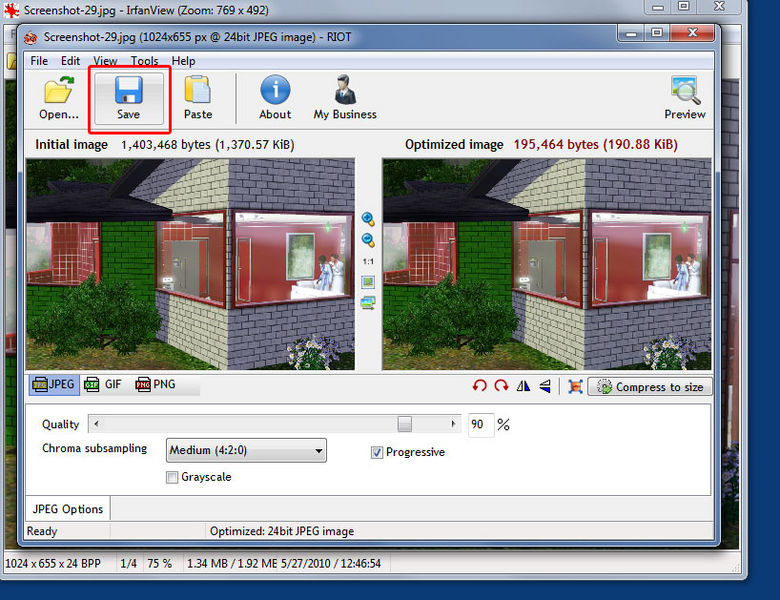Open the Edit menu
This screenshot has height=600, width=780.
tap(70, 61)
